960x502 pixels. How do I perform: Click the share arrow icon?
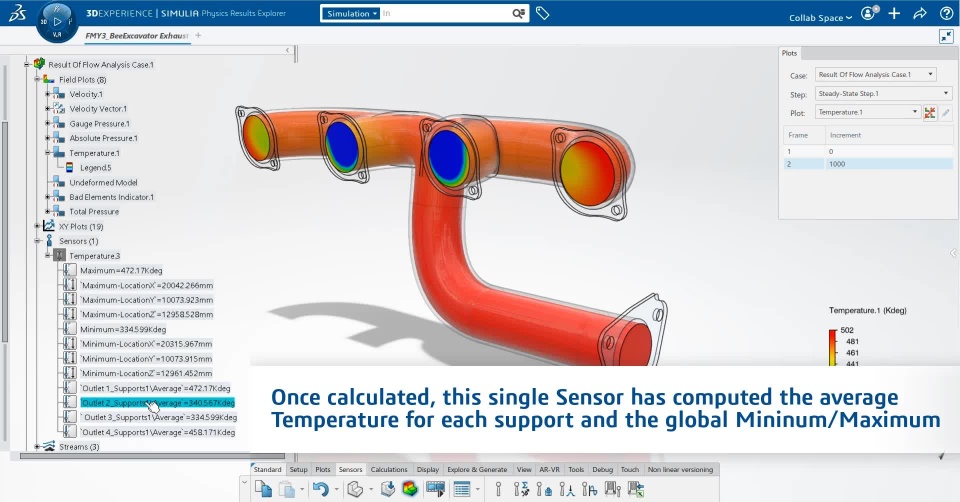click(920, 13)
